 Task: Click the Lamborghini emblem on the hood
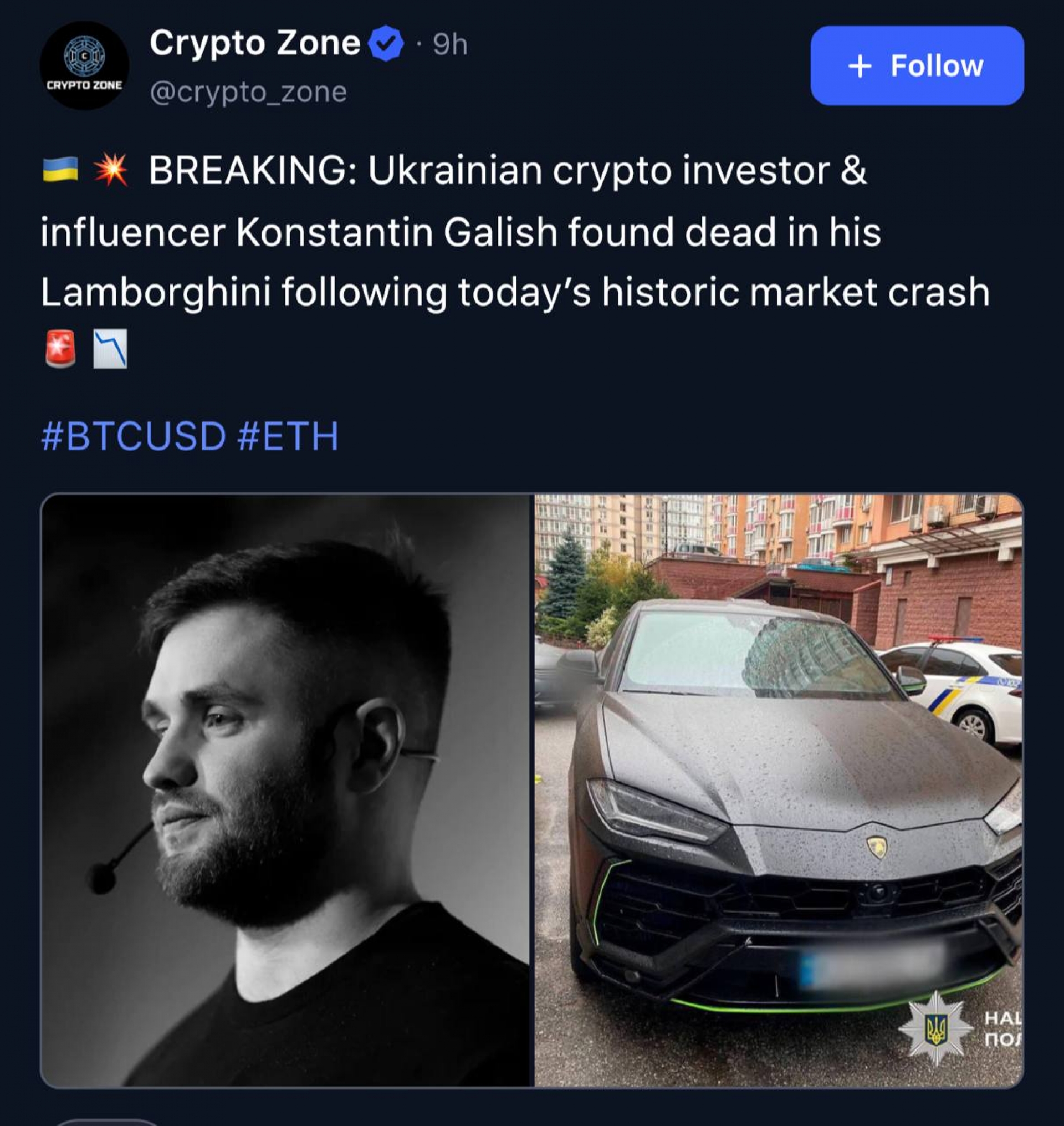pyautogui.click(x=877, y=847)
